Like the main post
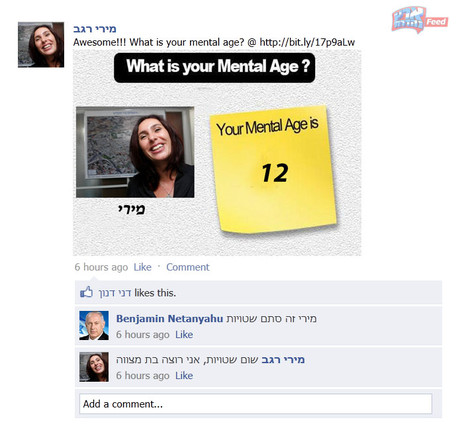This screenshot has height=430, width=460. click(142, 267)
